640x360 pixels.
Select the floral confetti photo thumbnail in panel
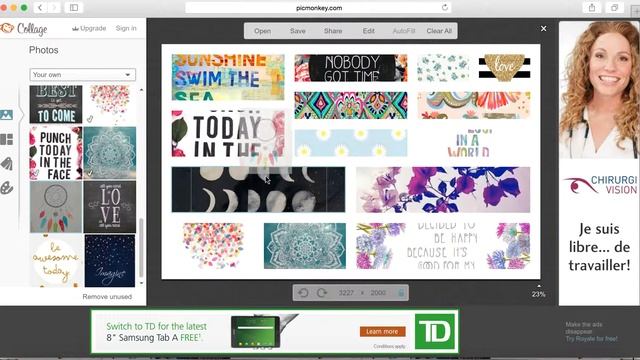[x=110, y=104]
